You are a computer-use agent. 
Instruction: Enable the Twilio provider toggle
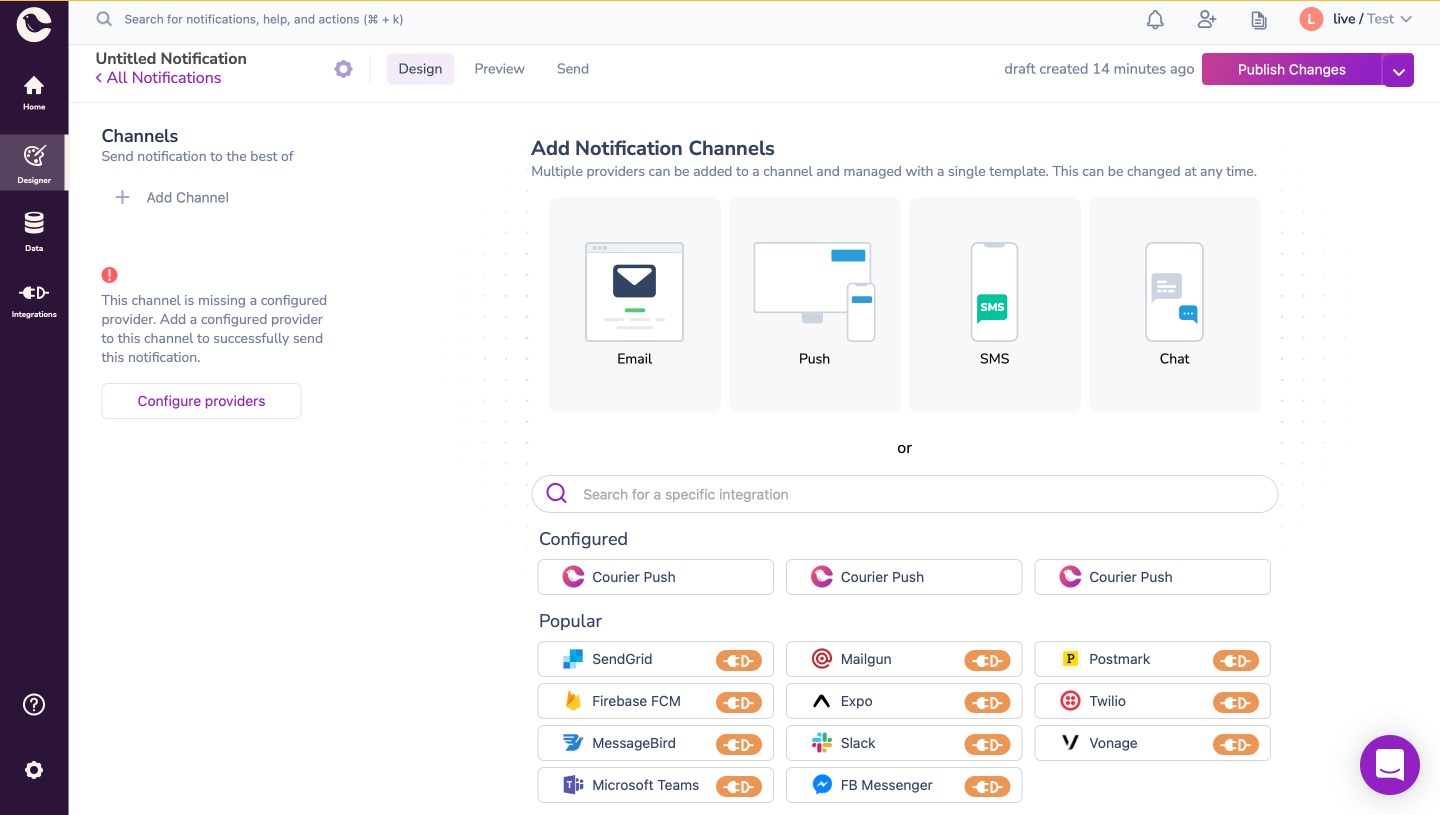[1235, 702]
